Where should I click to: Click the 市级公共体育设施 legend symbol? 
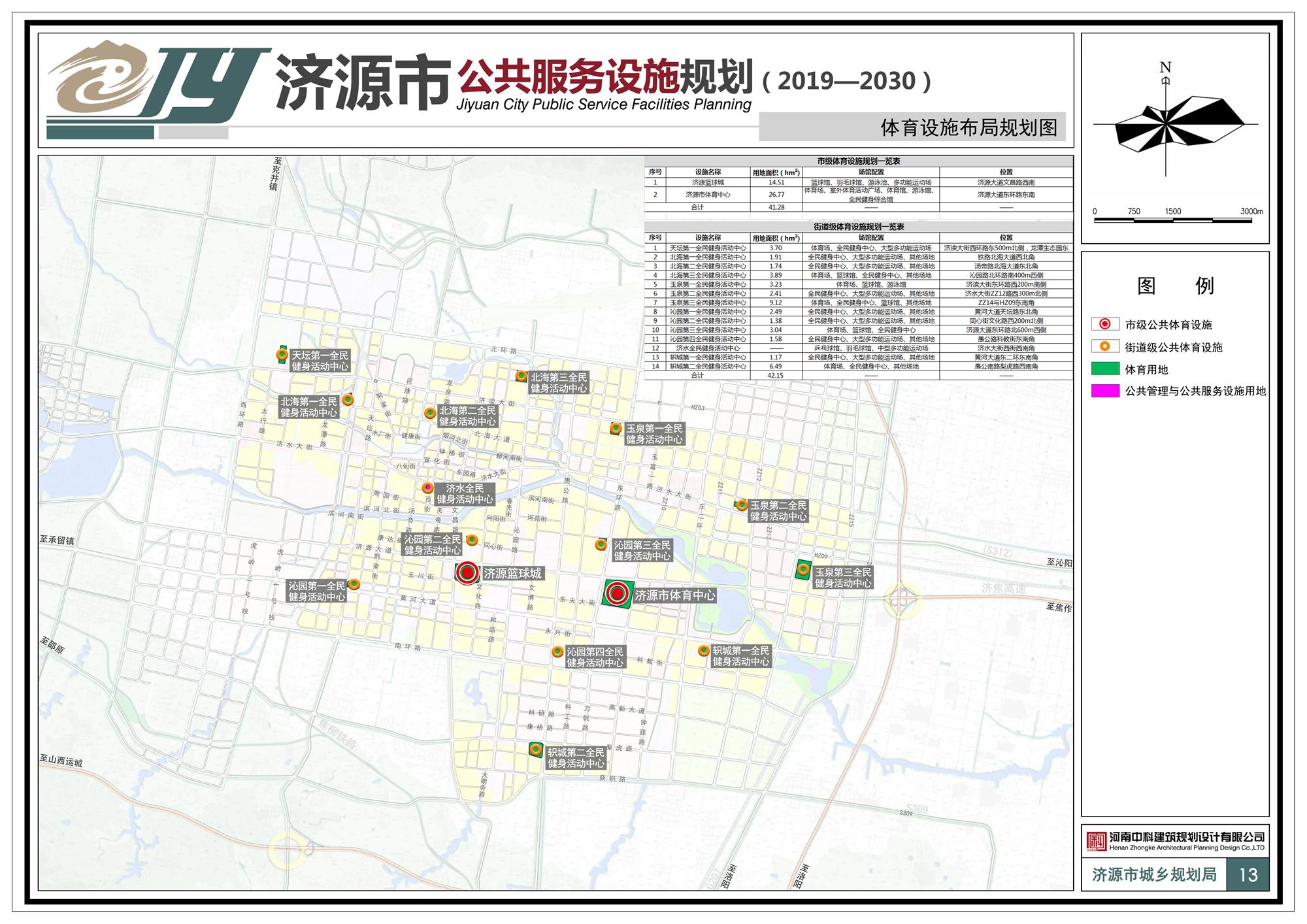coord(1104,324)
